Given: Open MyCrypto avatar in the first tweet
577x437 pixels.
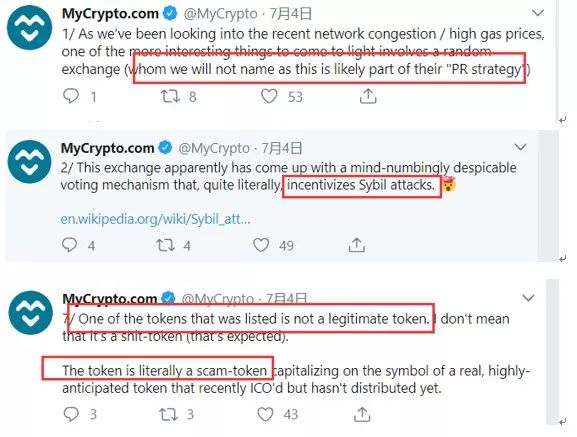Looking at the screenshot, I should pos(29,28).
